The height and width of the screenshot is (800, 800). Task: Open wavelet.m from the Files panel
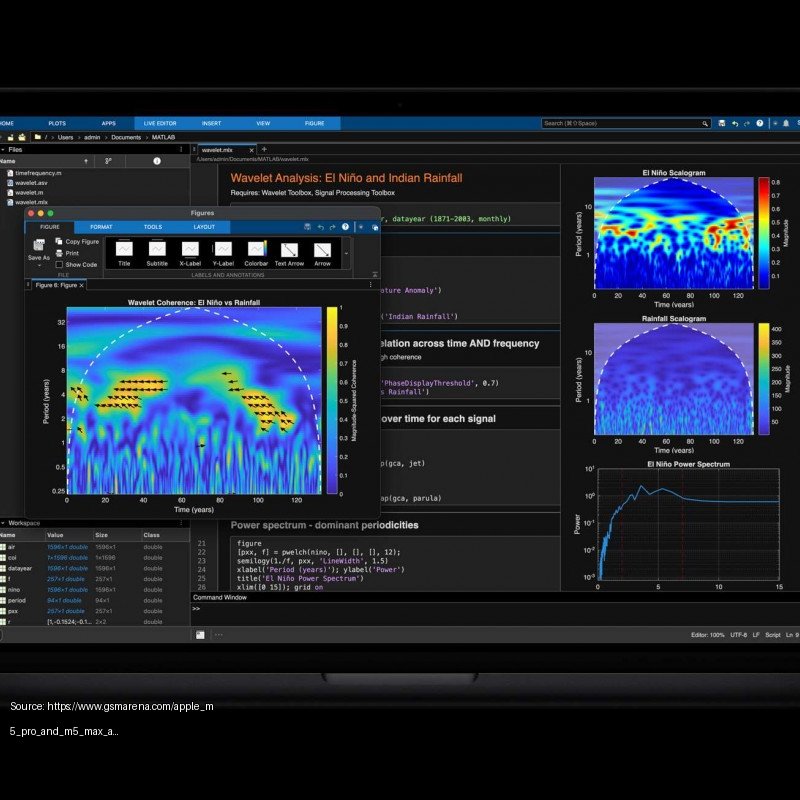30,192
